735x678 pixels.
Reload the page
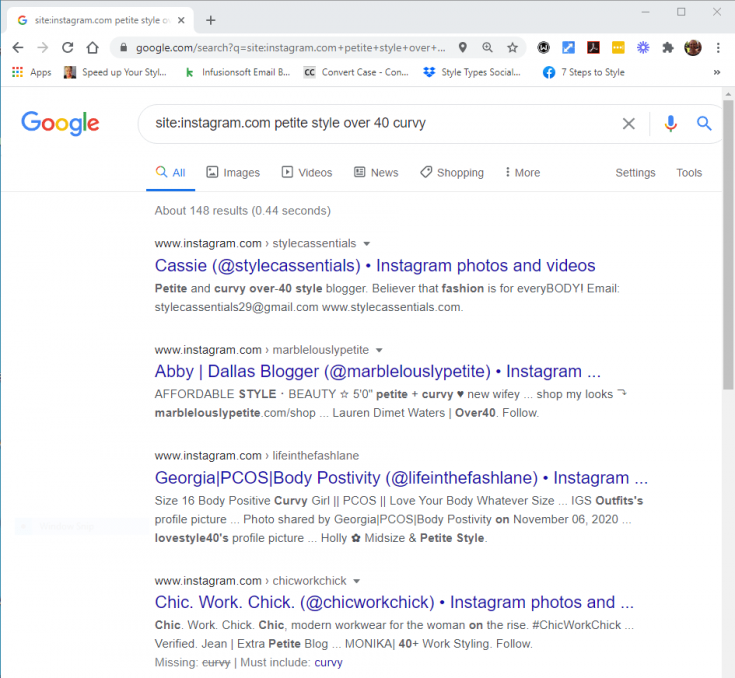pos(67,47)
